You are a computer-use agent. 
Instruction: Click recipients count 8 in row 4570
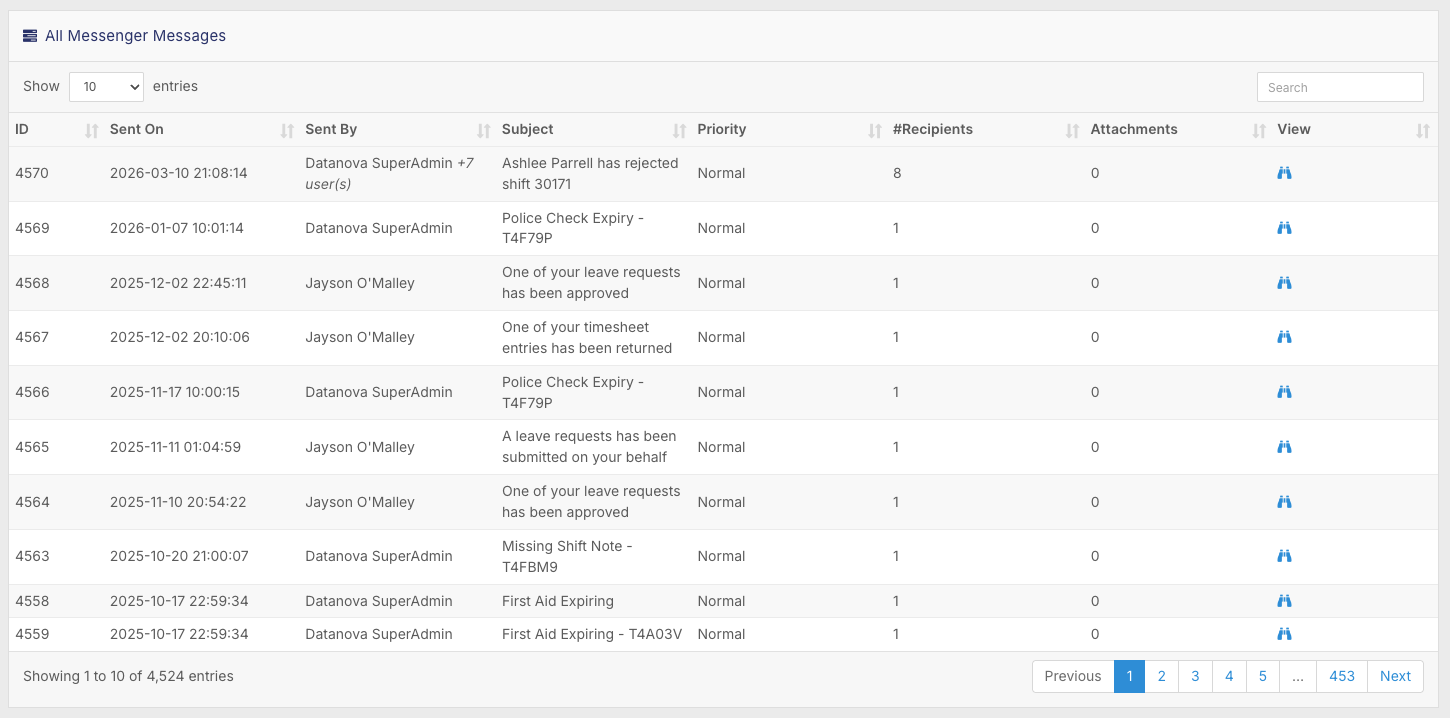[x=897, y=173]
